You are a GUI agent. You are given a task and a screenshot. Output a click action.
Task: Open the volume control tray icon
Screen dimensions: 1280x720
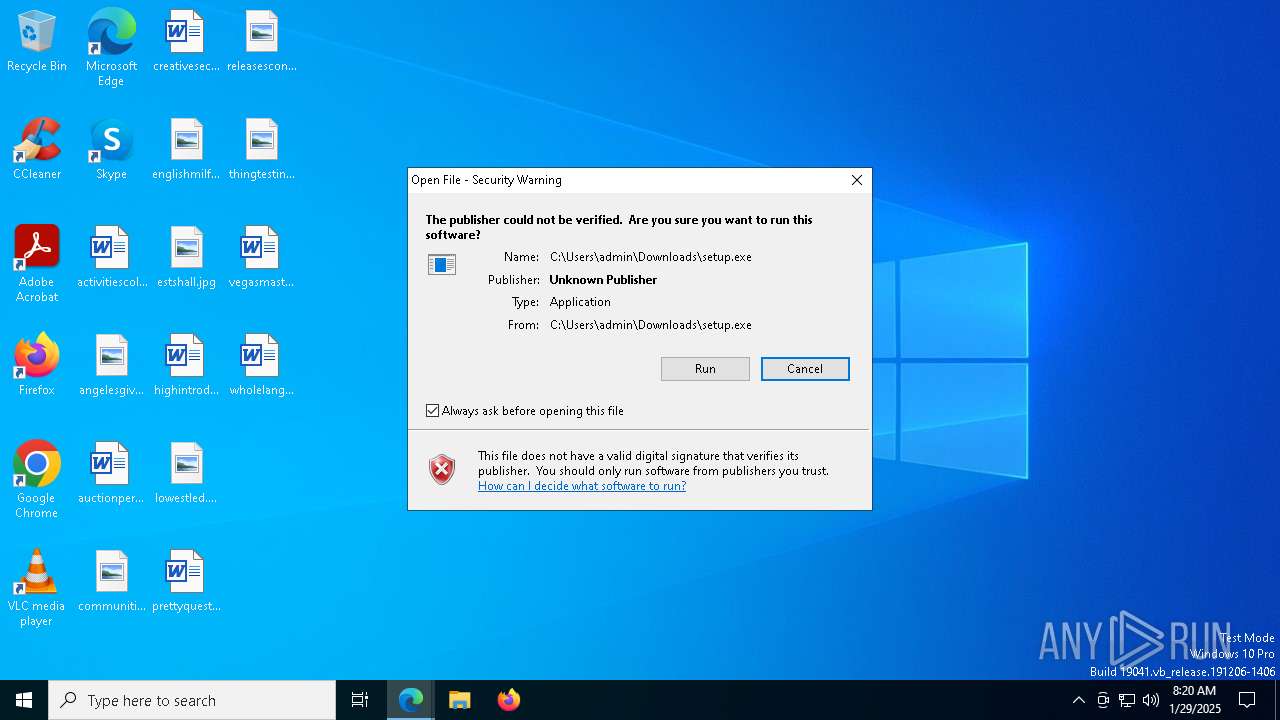pos(1151,700)
